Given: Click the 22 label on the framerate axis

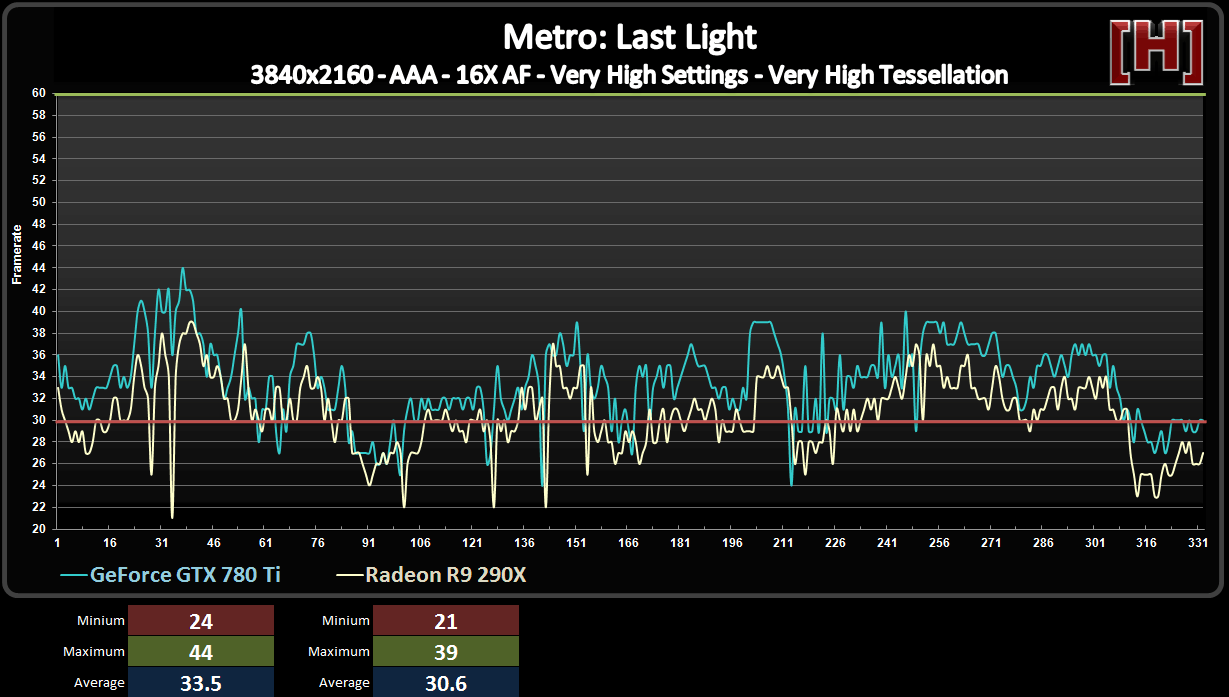Looking at the screenshot, I should (x=39, y=507).
